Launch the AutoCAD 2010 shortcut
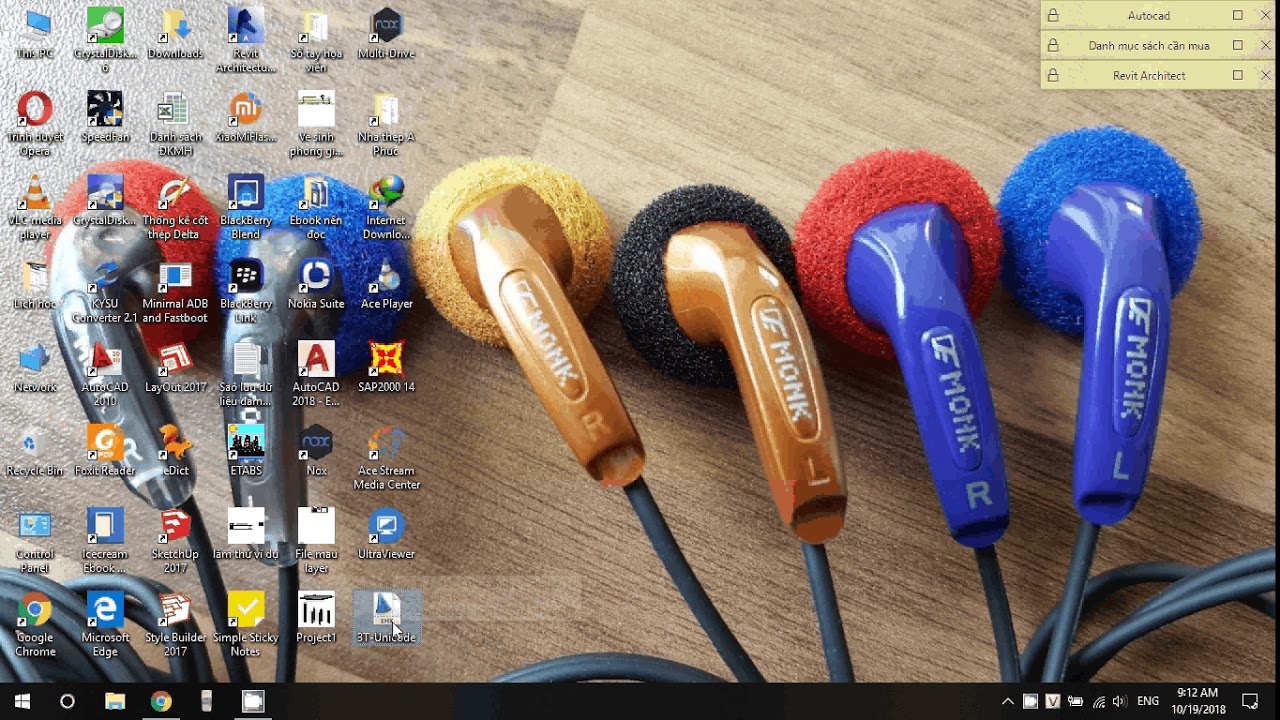 105,374
